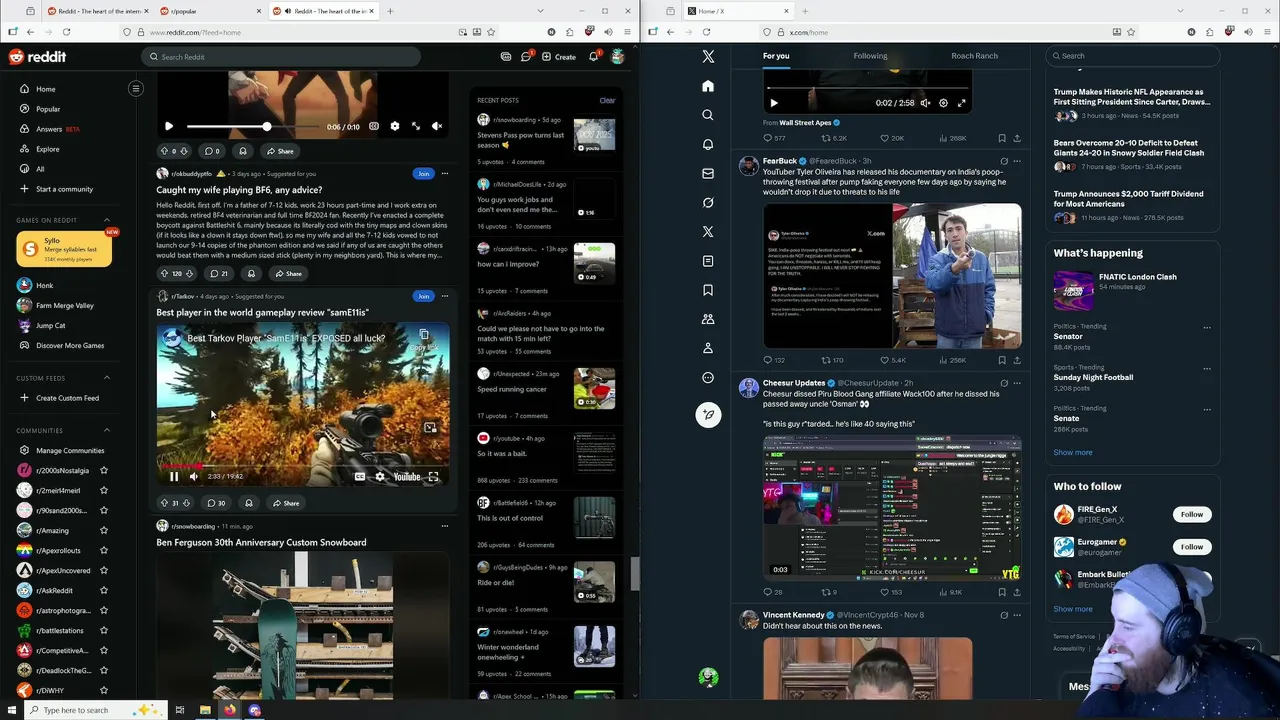
Task: Open X Notifications bell in sidebar
Action: [x=708, y=144]
